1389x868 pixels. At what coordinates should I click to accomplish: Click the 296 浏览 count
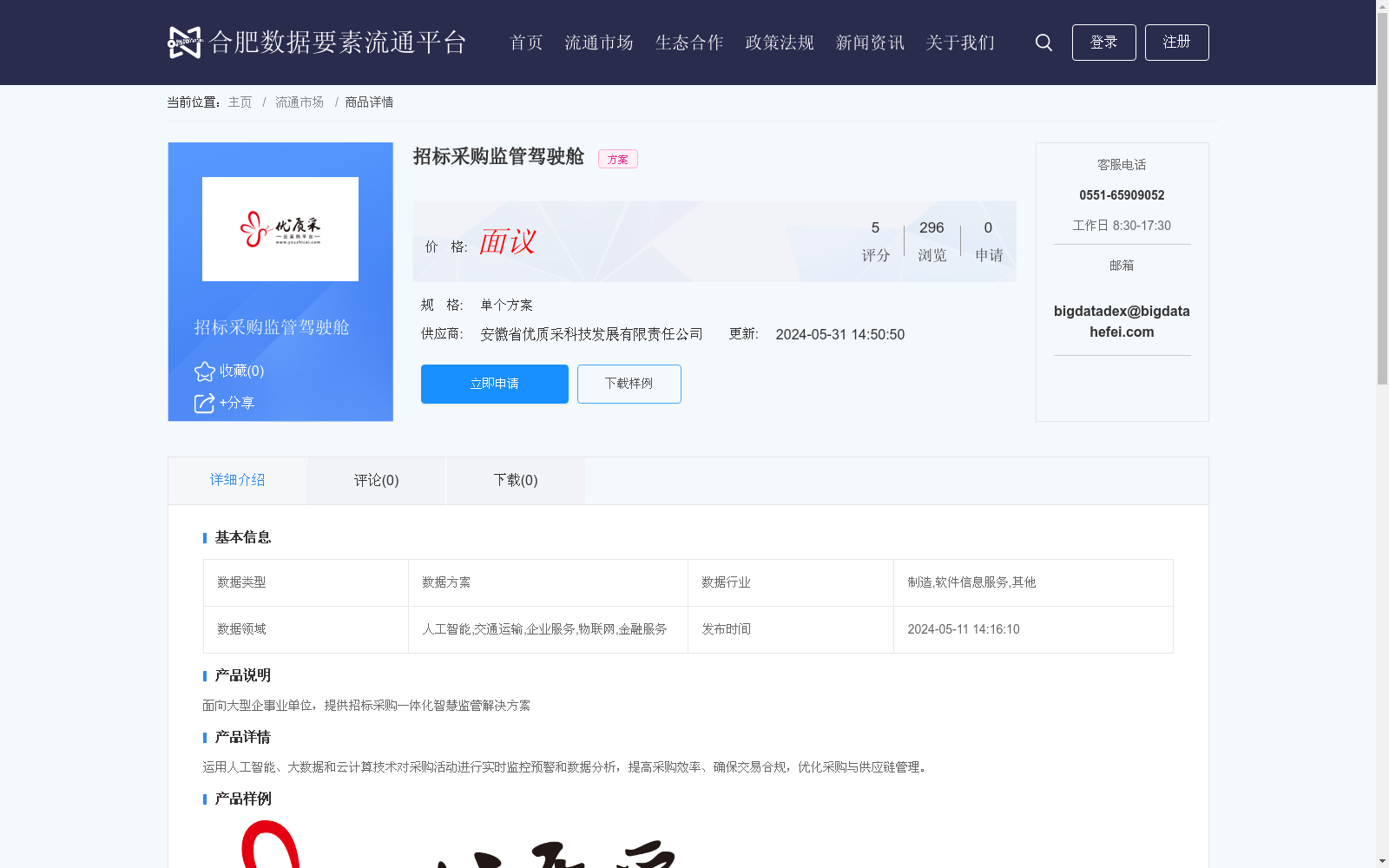coord(931,240)
